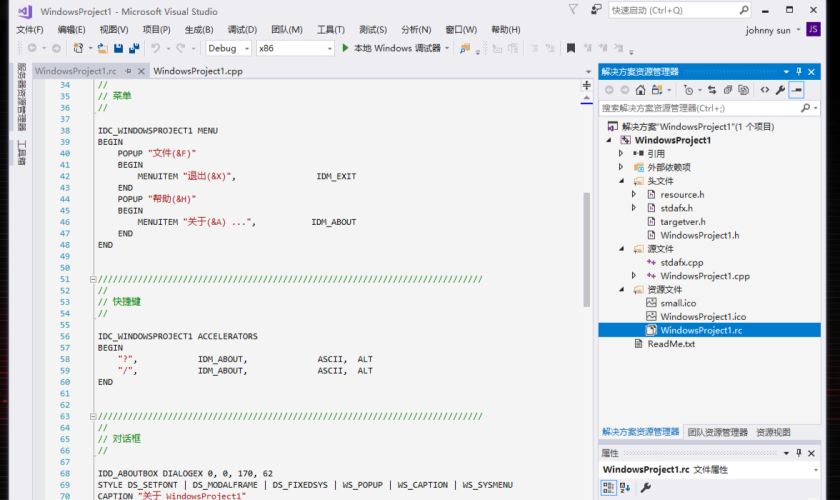Viewport: 840px width, 500px height.
Task: Expand the WindowsProject1.cpp node
Action: pyautogui.click(x=634, y=276)
